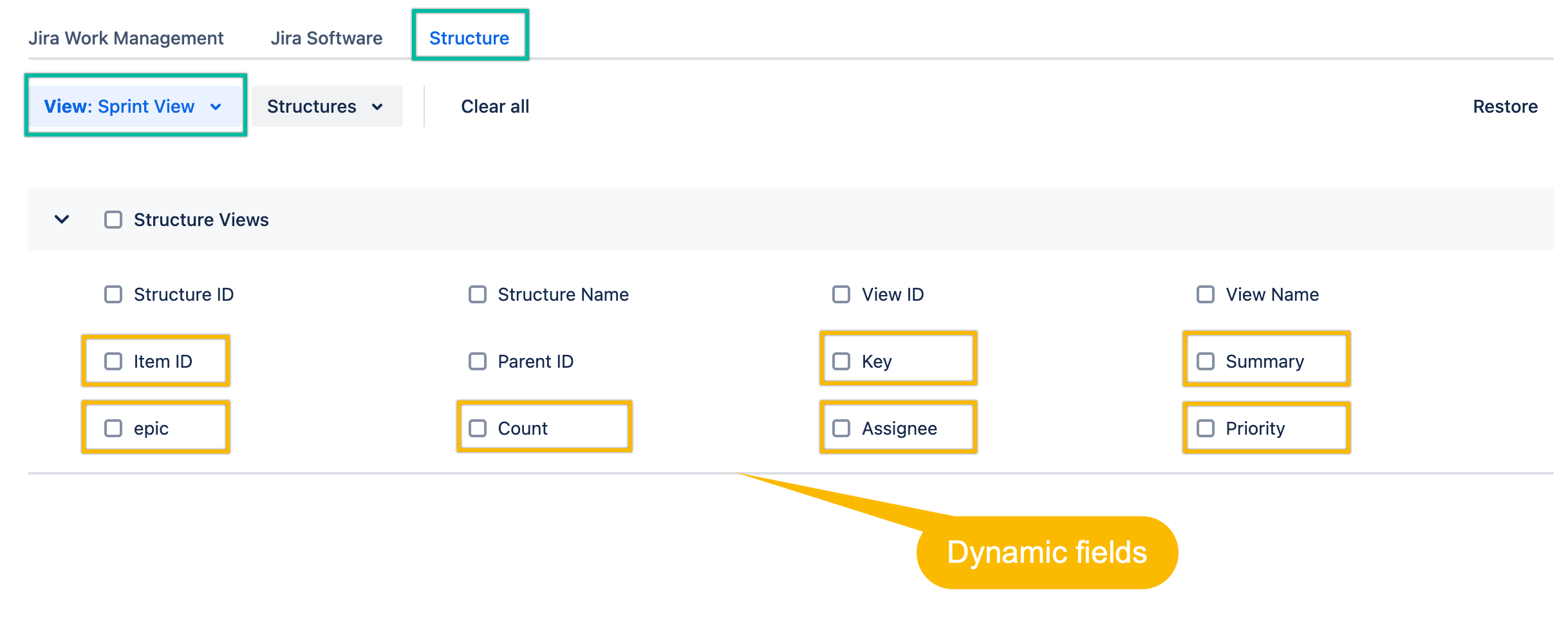
Task: Enable the epic field
Action: [x=113, y=428]
